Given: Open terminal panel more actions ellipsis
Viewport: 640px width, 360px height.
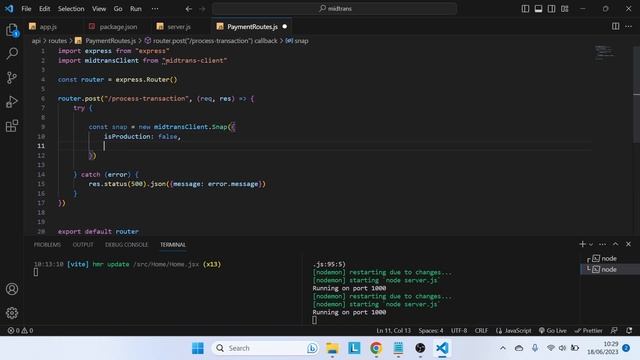Looking at the screenshot, I should [x=602, y=244].
